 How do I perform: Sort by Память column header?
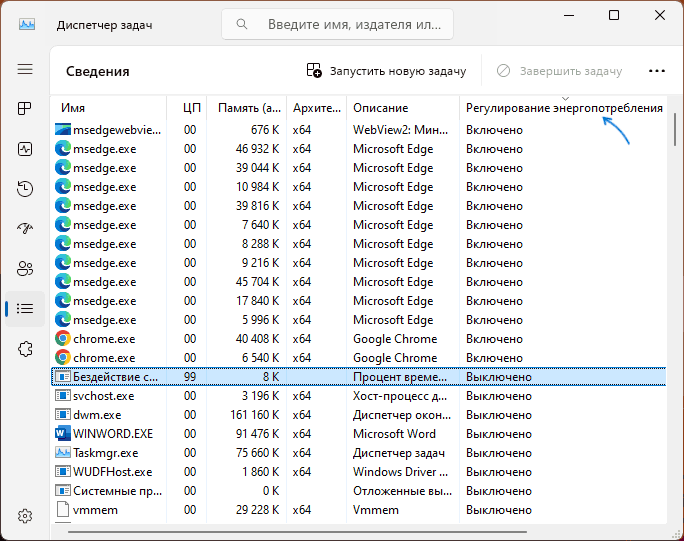coord(246,108)
